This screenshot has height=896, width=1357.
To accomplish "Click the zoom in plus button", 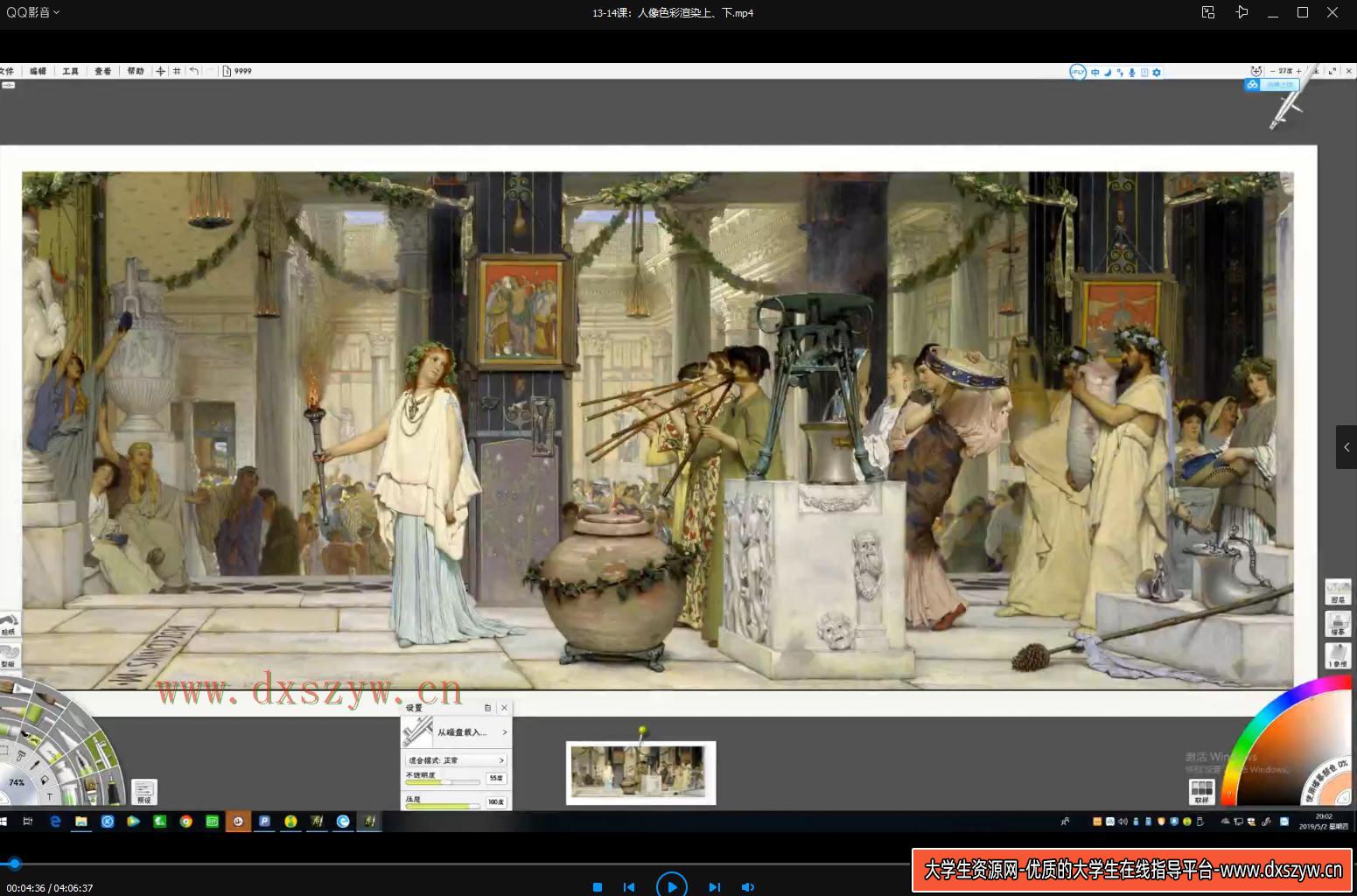I will (1298, 72).
